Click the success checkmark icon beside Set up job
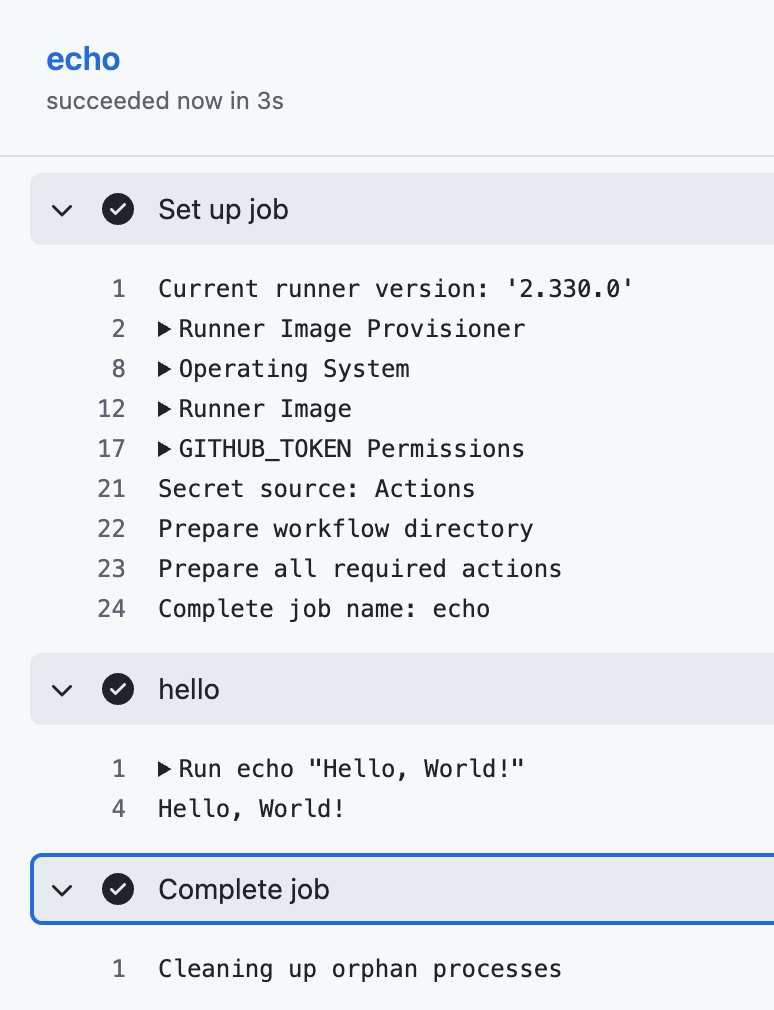The width and height of the screenshot is (774, 1010). 118,210
